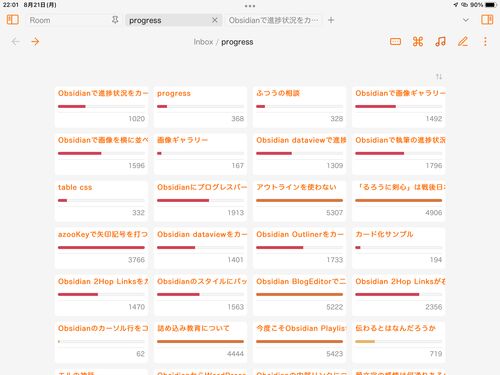Click the word count 2356
Image resolution: width=500 pixels, height=375 pixels.
tap(434, 307)
